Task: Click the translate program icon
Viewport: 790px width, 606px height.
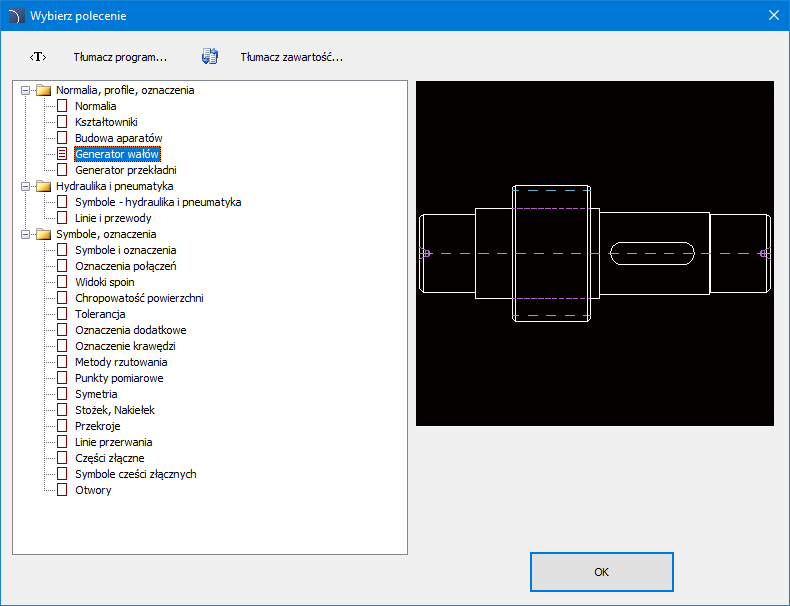Action: coord(38,57)
